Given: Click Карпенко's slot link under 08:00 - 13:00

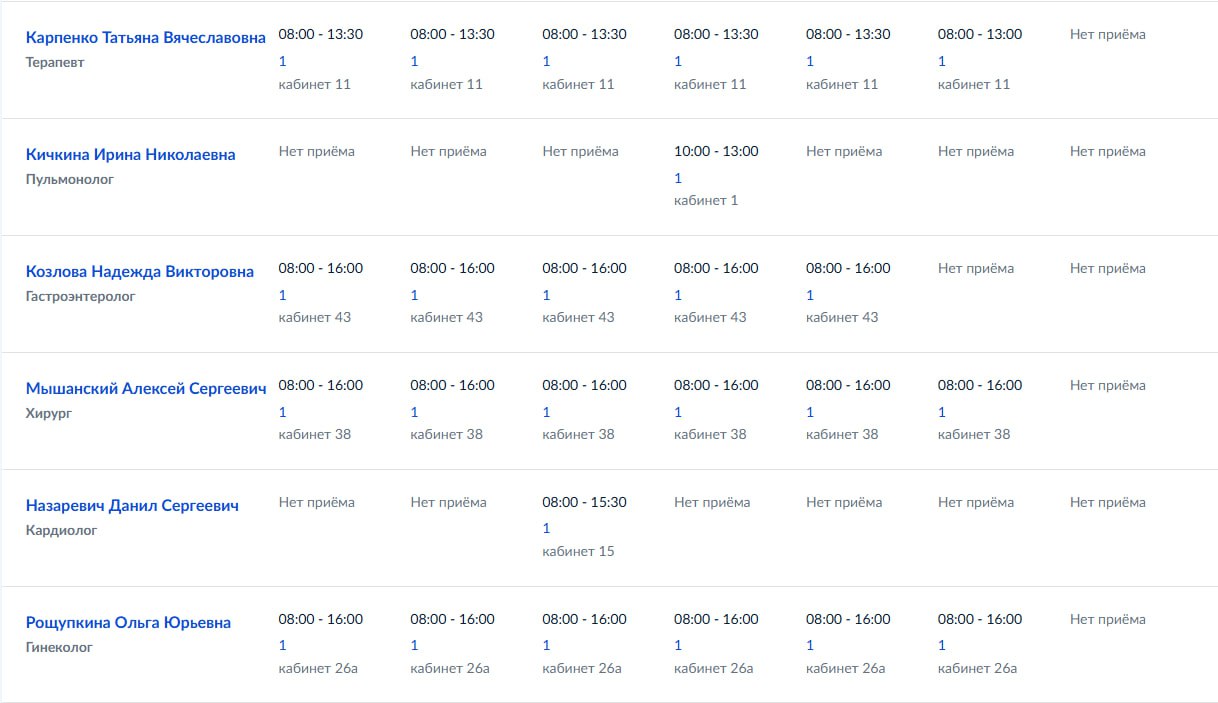Looking at the screenshot, I should [x=942, y=61].
